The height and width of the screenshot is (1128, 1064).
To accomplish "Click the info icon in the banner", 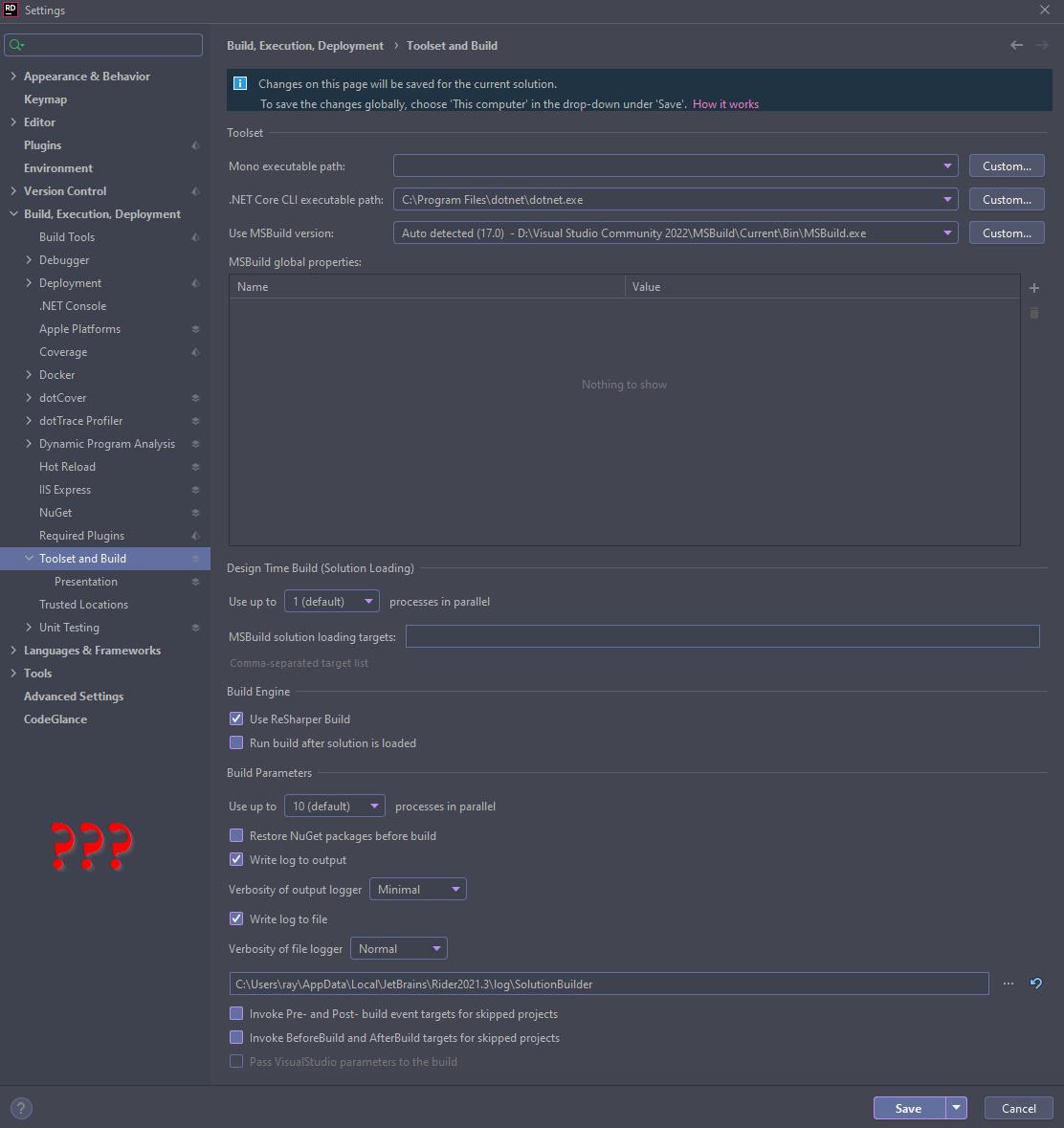I will [x=240, y=83].
